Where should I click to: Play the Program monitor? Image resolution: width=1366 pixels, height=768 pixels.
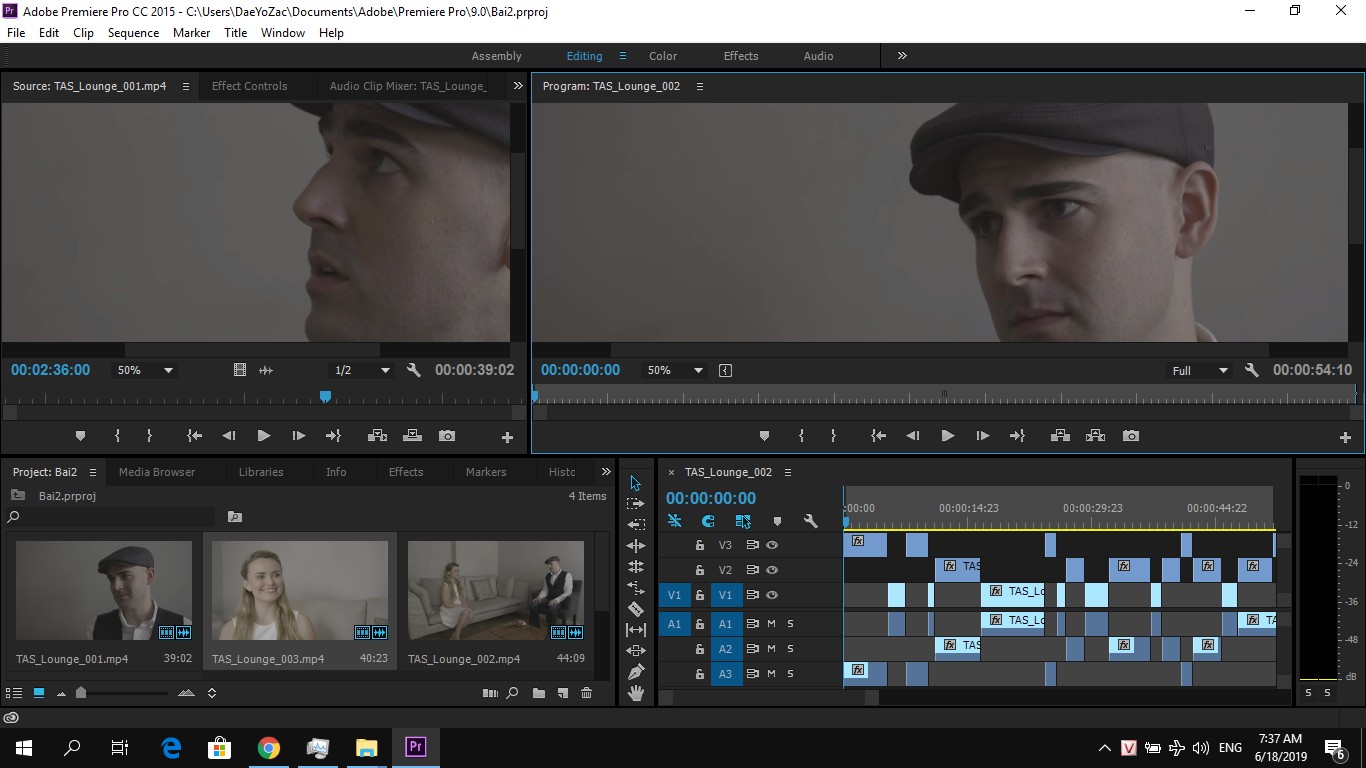click(947, 436)
